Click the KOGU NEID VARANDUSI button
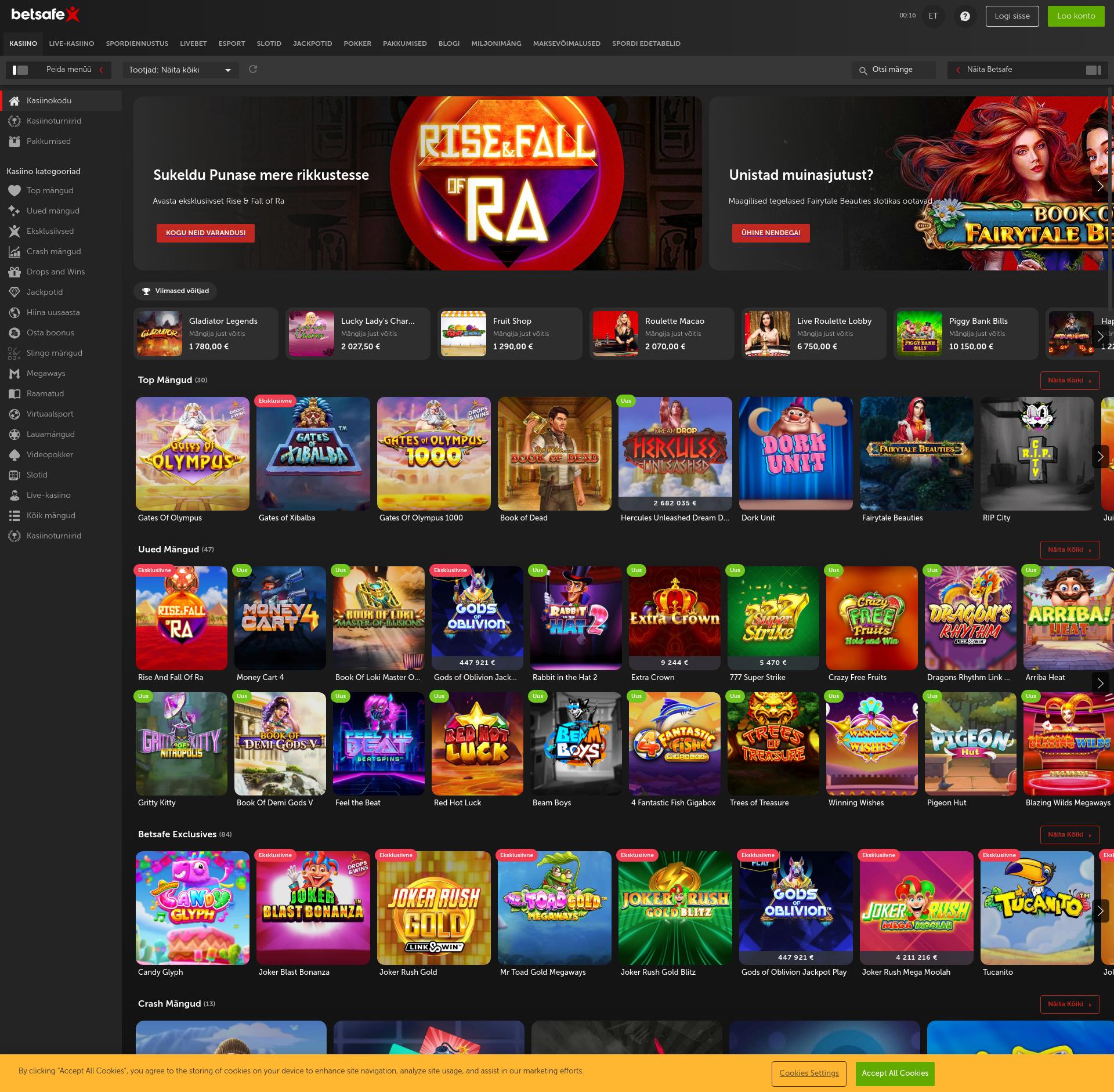Viewport: 1114px width, 1092px height. (205, 233)
